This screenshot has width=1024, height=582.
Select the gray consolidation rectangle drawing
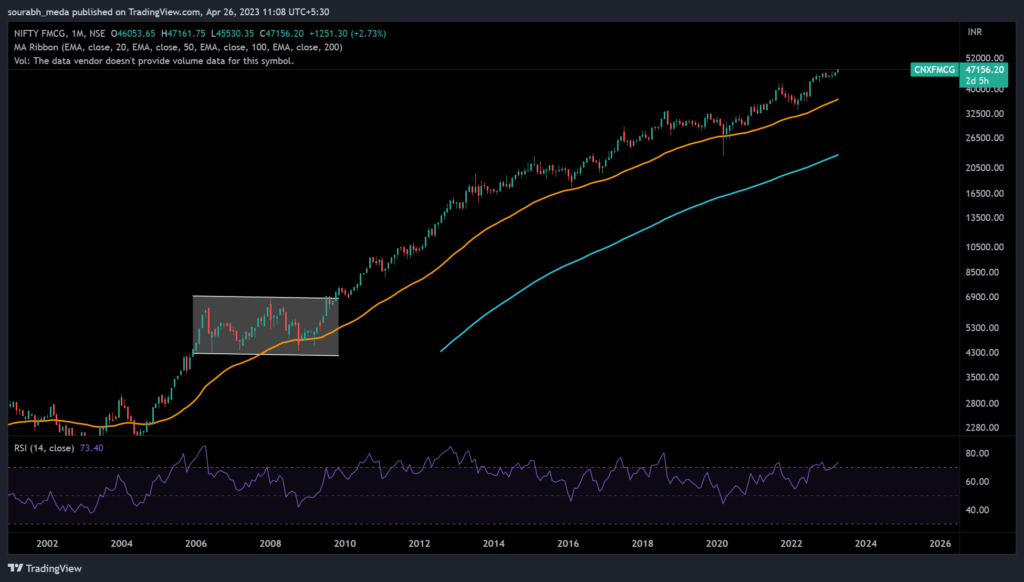click(266, 326)
